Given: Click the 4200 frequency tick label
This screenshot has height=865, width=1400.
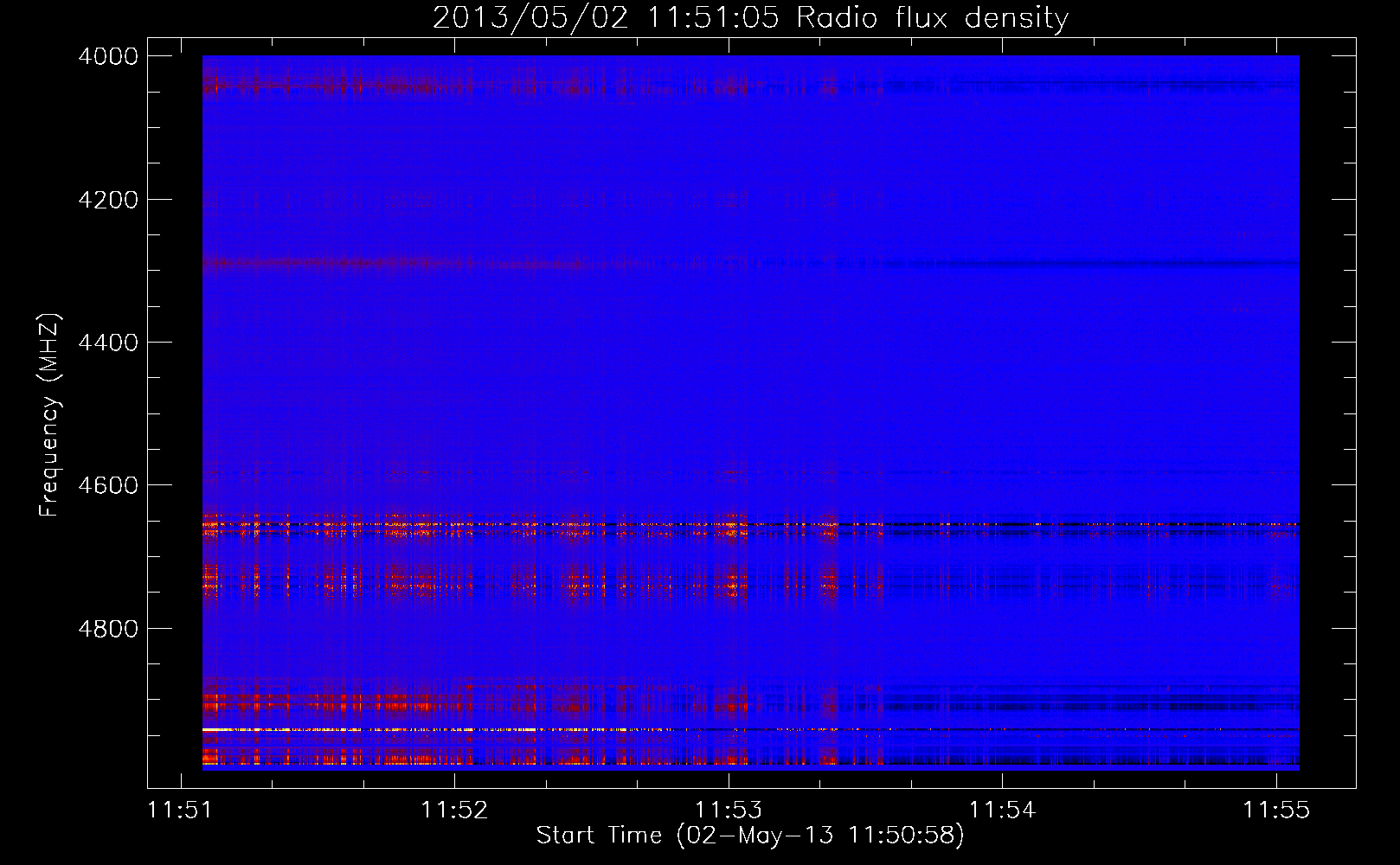Looking at the screenshot, I should pos(108,200).
